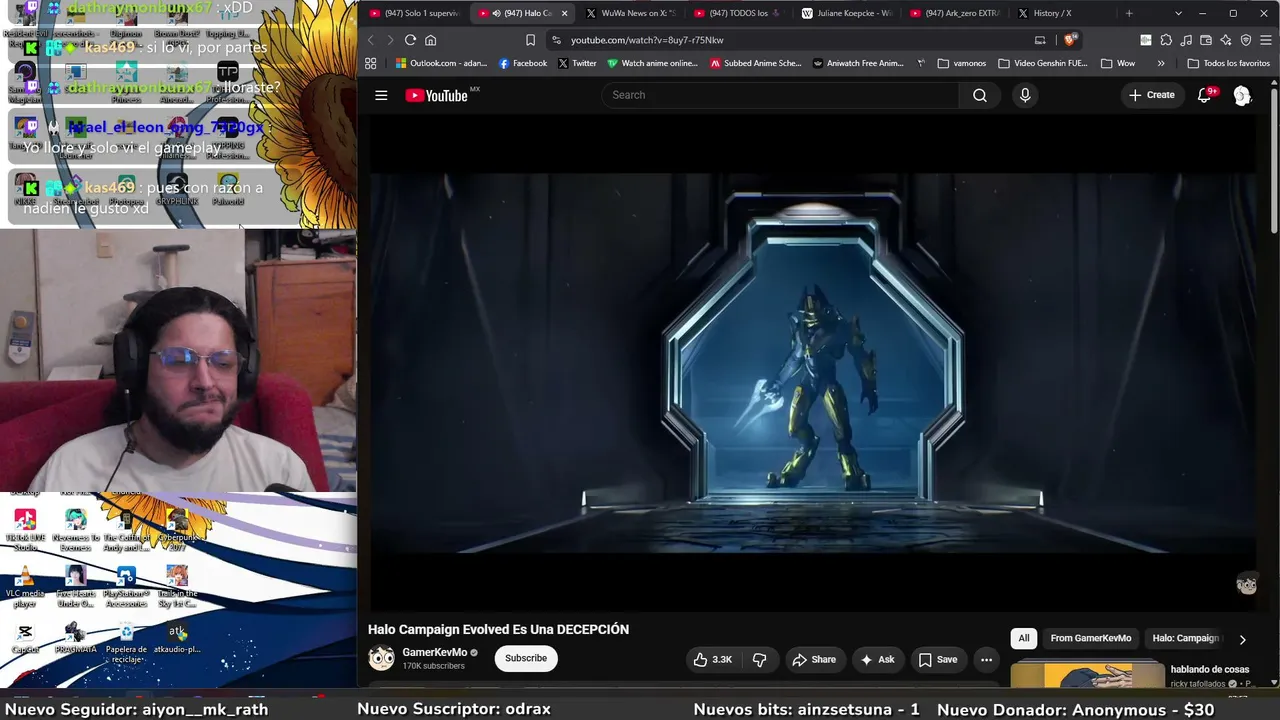Open the Video Genshin FUE bookmarks folder
Screen dimensions: 1280x720
(x=1043, y=63)
